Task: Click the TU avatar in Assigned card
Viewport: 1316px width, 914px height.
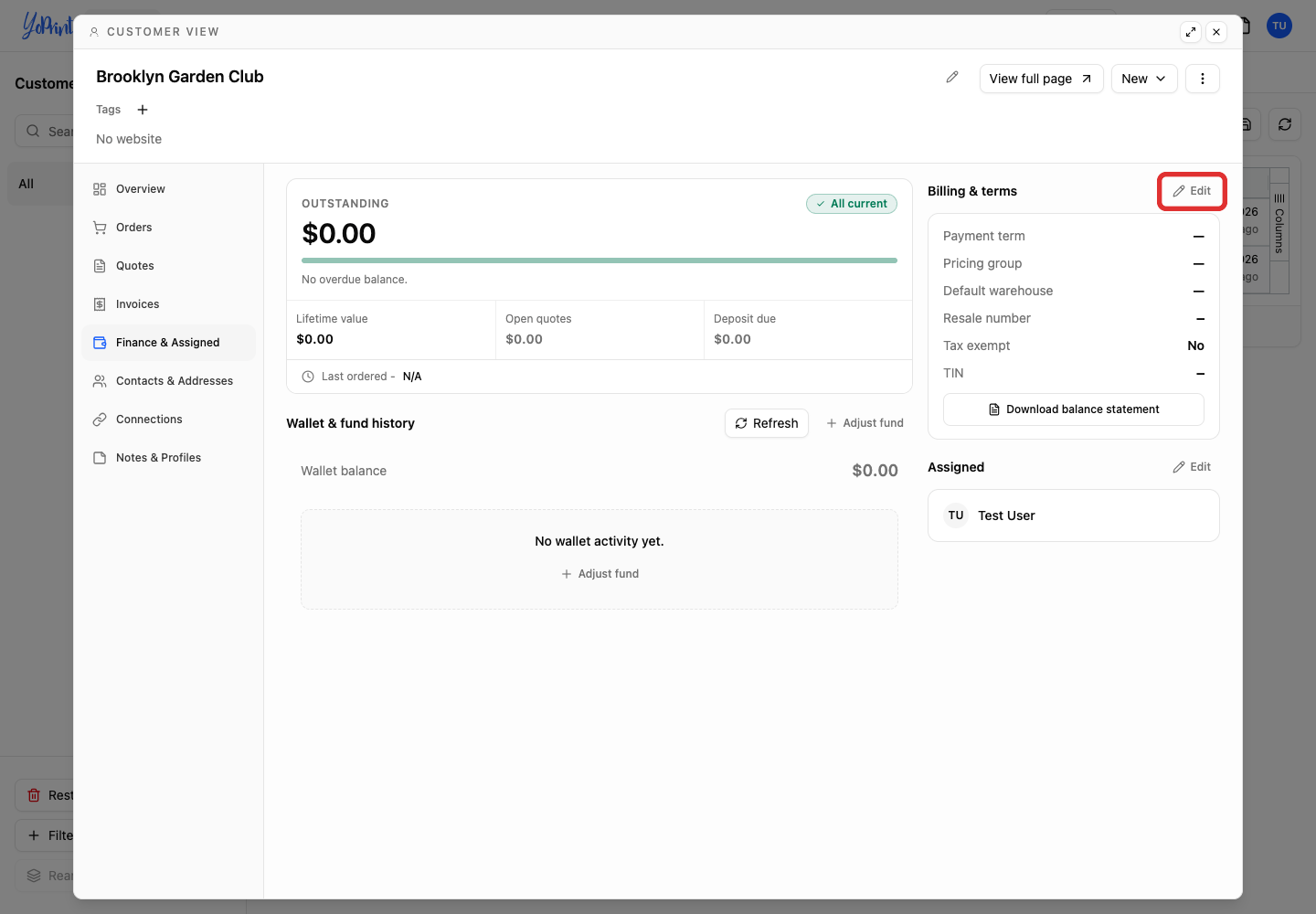Action: 956,515
